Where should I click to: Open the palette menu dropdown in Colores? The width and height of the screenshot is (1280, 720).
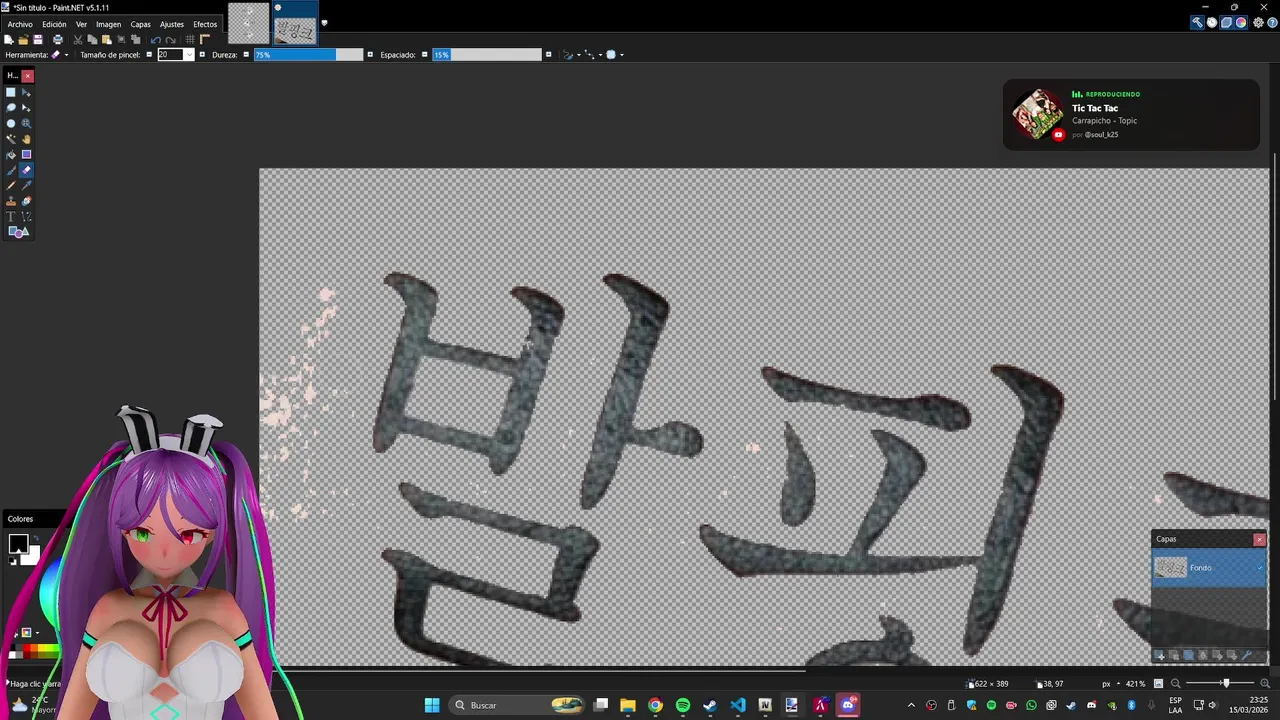(x=37, y=633)
